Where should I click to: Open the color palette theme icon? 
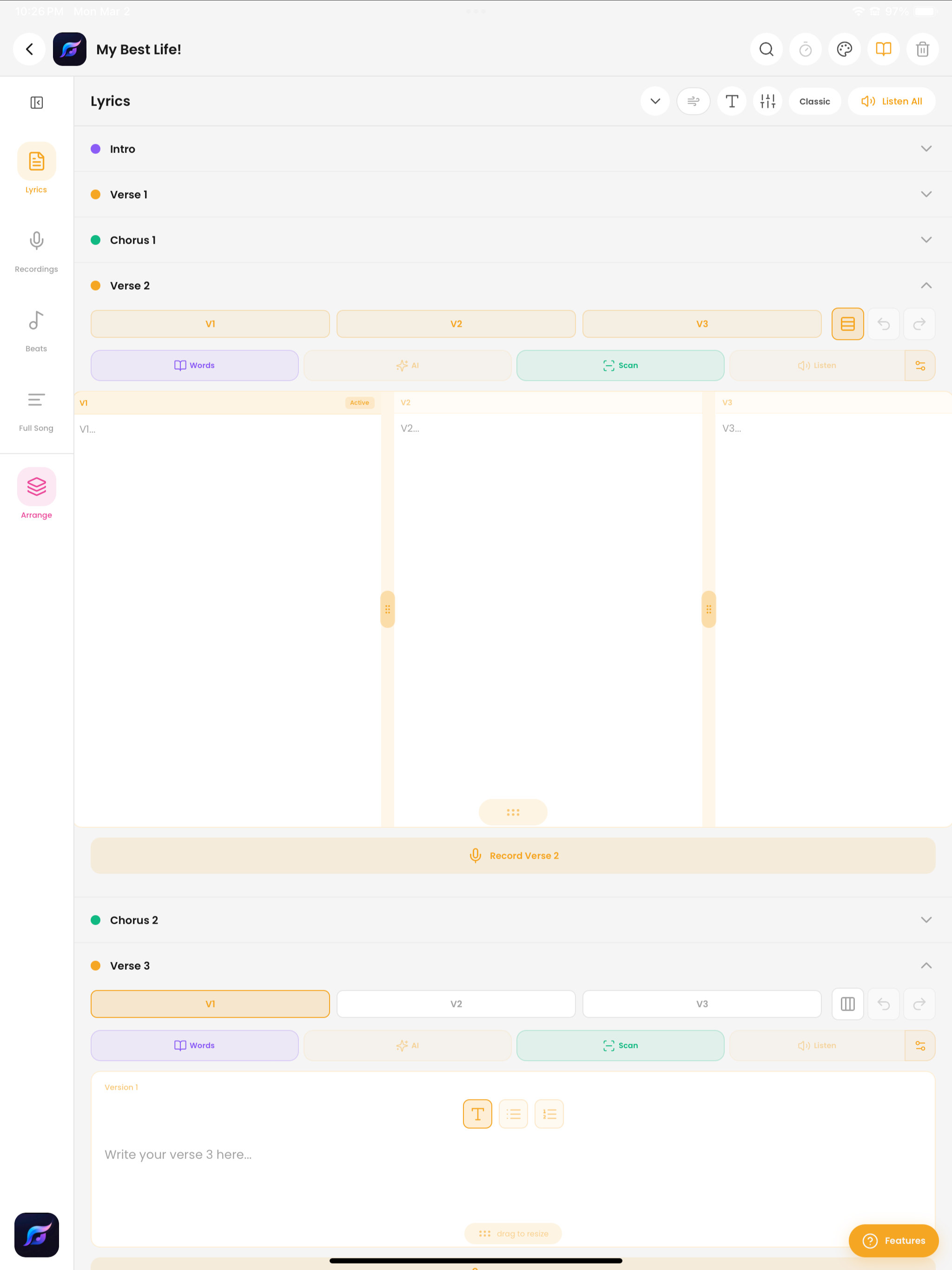[x=844, y=49]
